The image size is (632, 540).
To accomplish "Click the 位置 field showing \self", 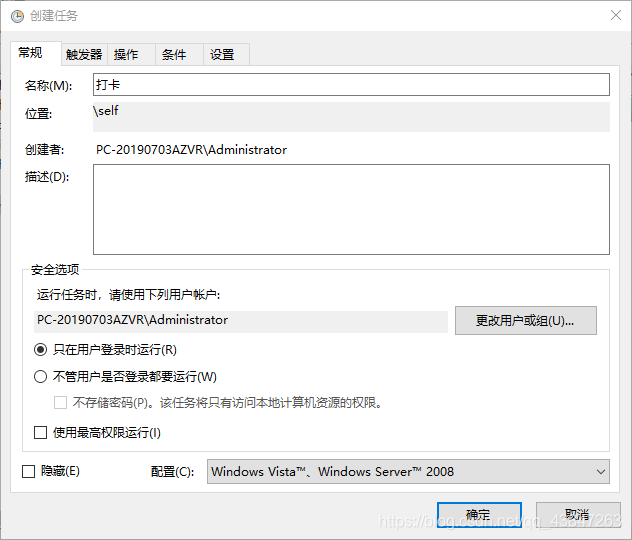I will click(351, 117).
